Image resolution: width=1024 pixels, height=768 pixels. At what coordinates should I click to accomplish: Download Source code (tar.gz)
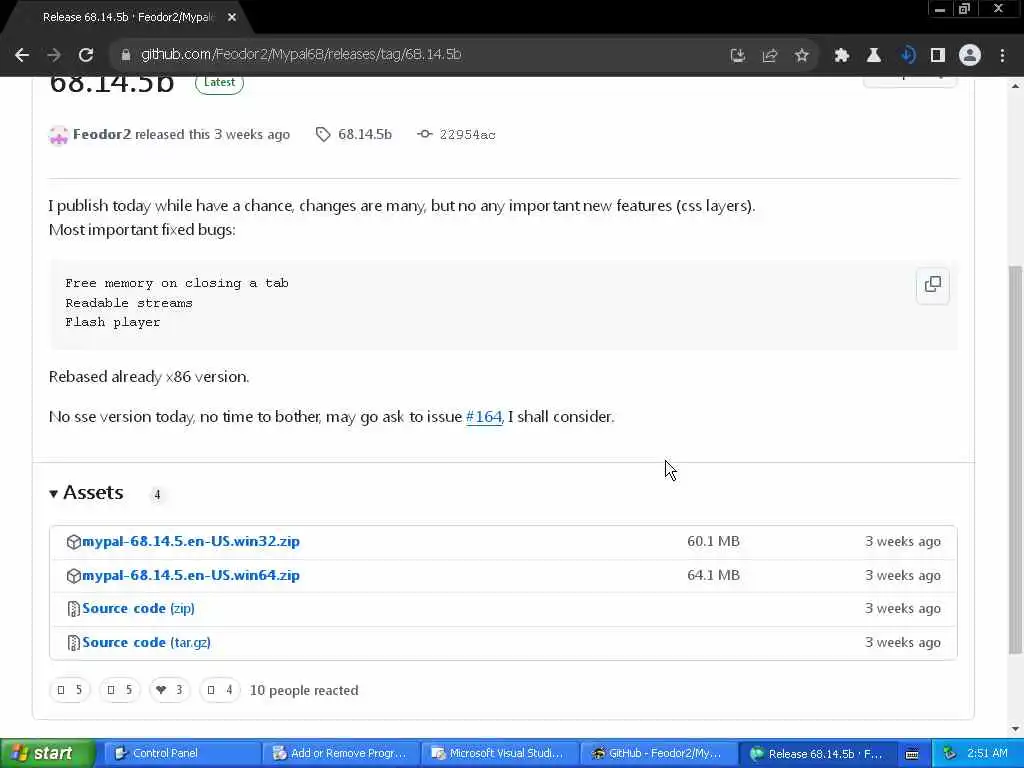pyautogui.click(x=146, y=643)
